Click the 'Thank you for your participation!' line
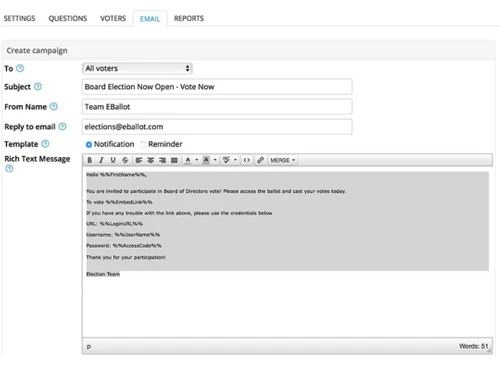Screen dimensions: 500x375 [x=126, y=257]
